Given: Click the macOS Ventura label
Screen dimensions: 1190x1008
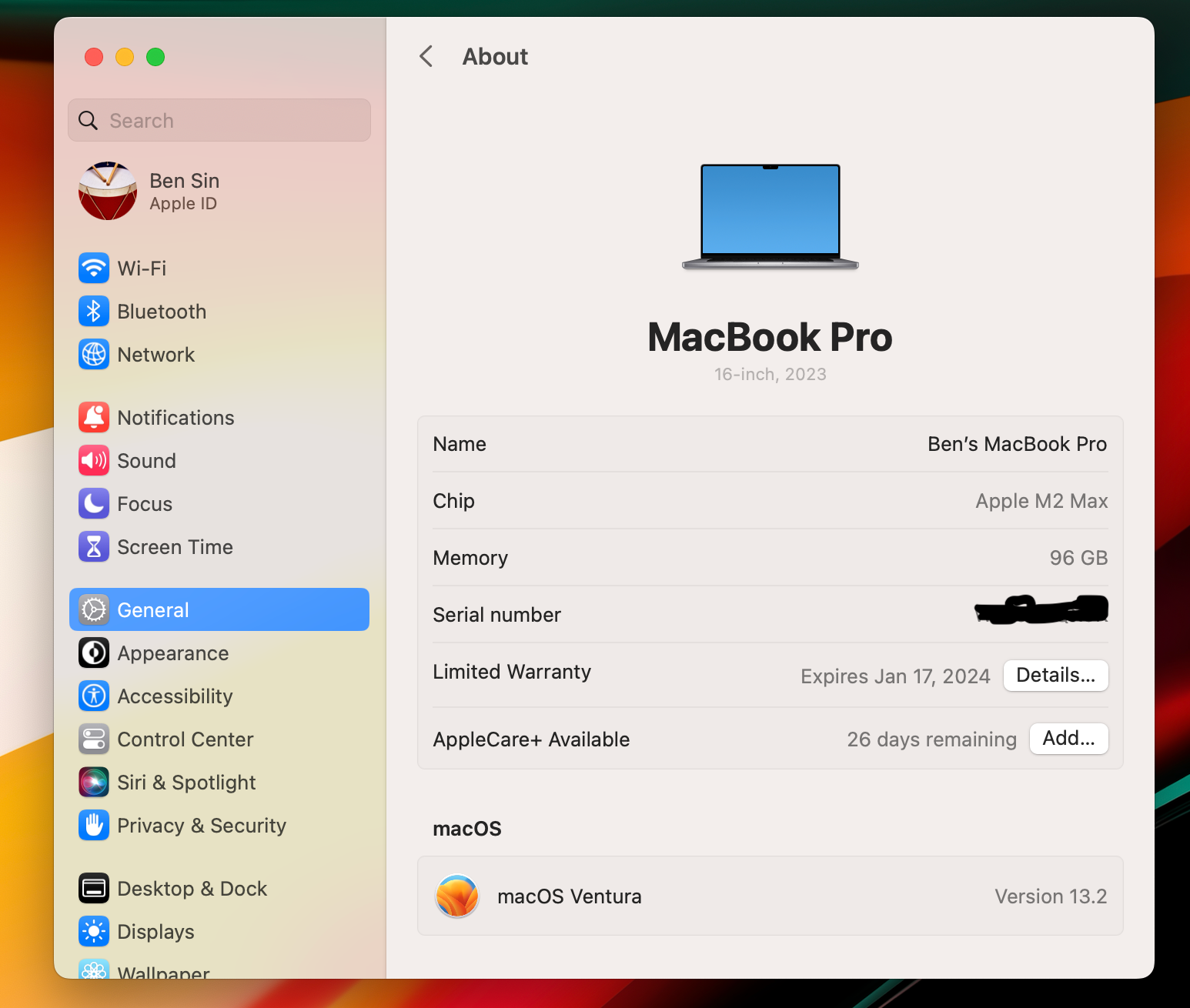Looking at the screenshot, I should click(x=570, y=896).
